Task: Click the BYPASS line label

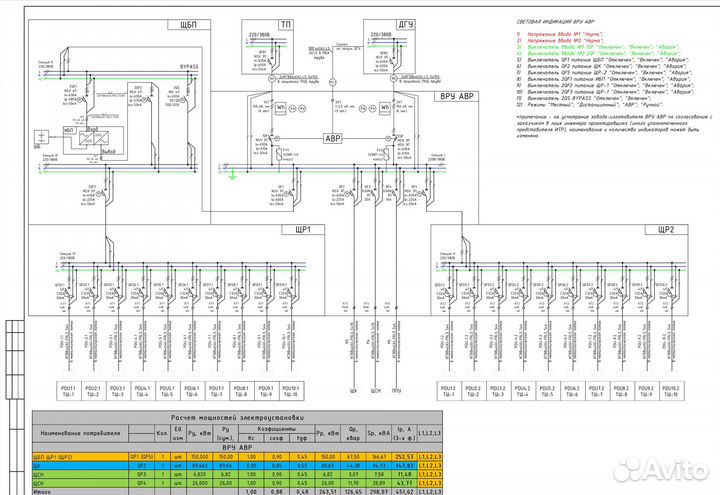Action: 189,65
